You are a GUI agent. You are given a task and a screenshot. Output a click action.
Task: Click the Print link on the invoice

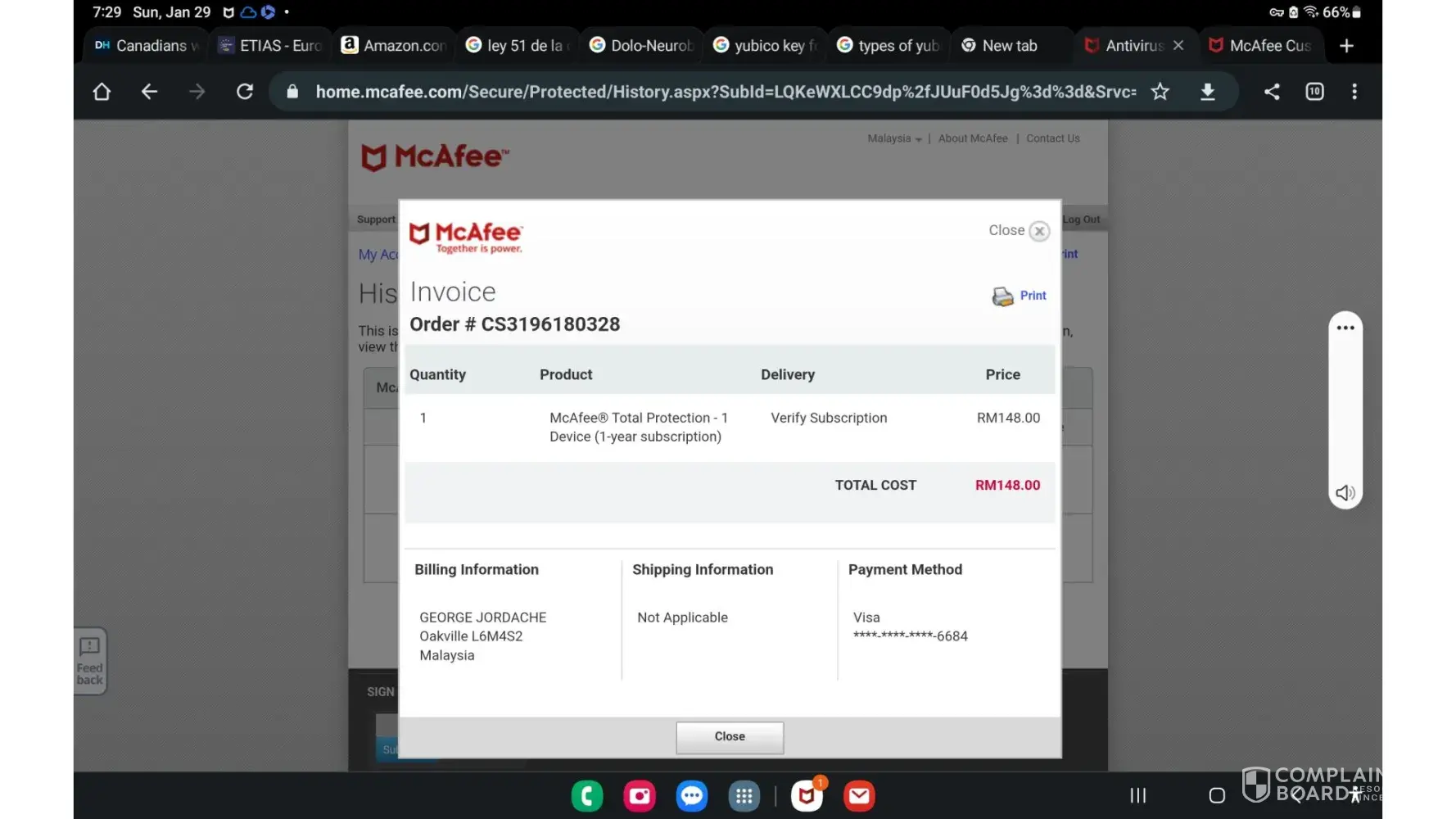(1033, 296)
